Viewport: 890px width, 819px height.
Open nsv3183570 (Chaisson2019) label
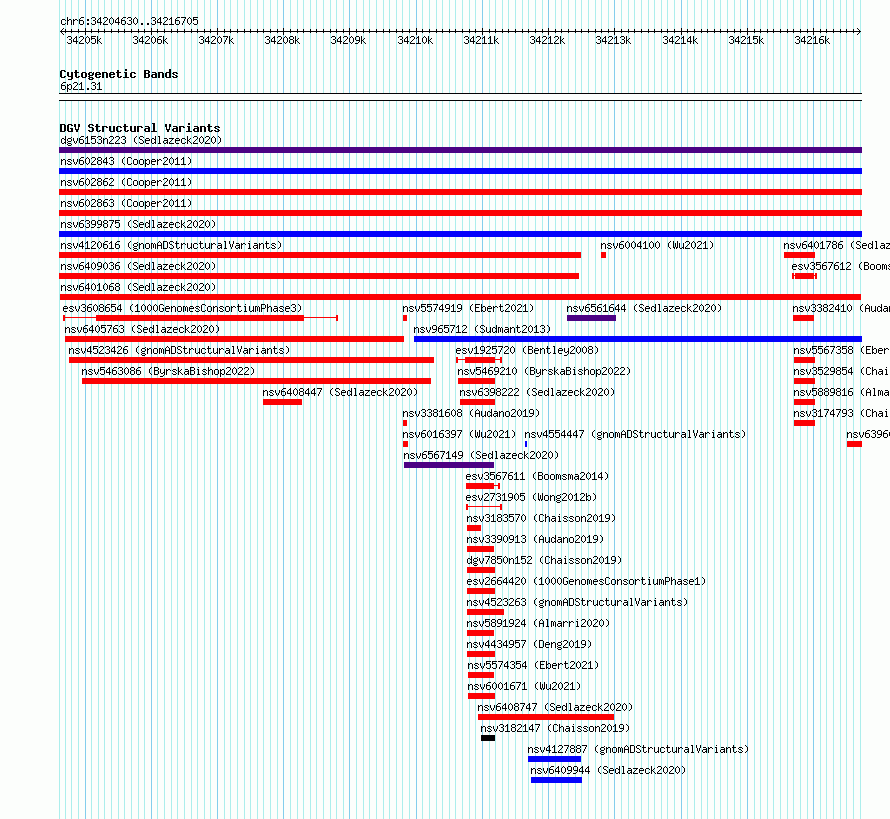click(541, 518)
